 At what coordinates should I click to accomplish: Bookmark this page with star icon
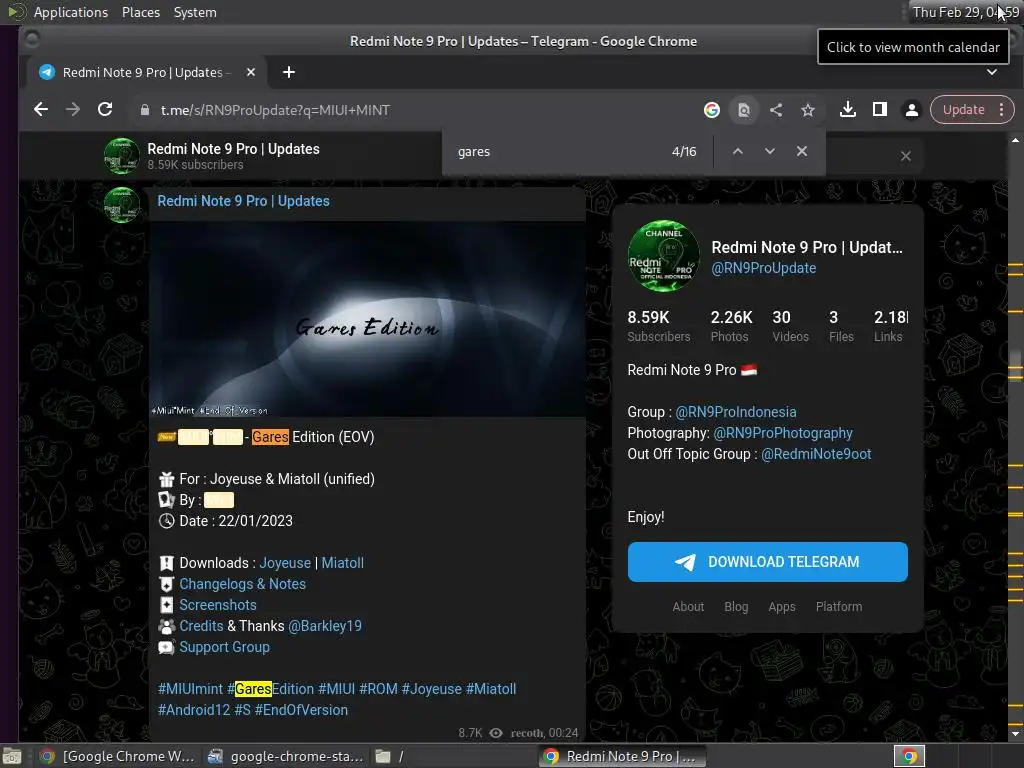click(808, 110)
